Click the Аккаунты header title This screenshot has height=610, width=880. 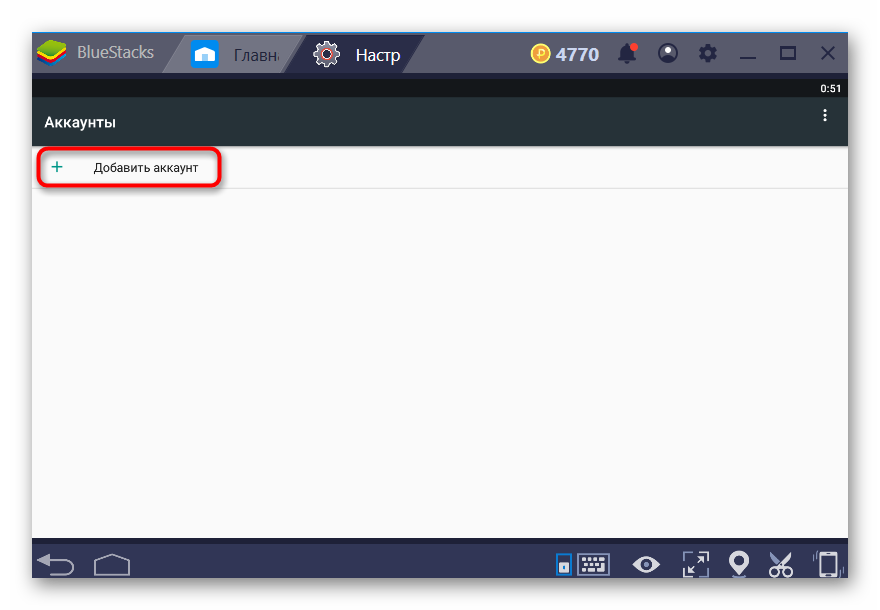pyautogui.click(x=80, y=122)
